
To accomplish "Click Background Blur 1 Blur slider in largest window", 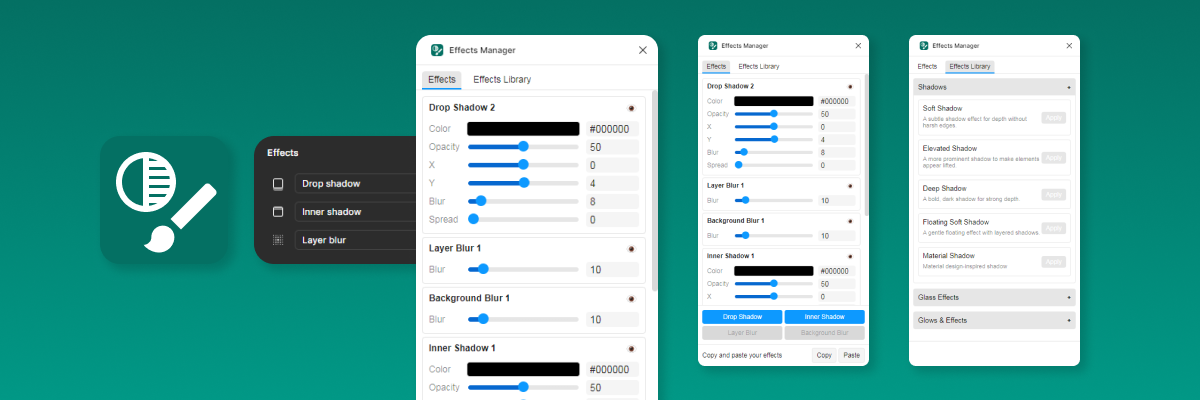I will pyautogui.click(x=523, y=319).
